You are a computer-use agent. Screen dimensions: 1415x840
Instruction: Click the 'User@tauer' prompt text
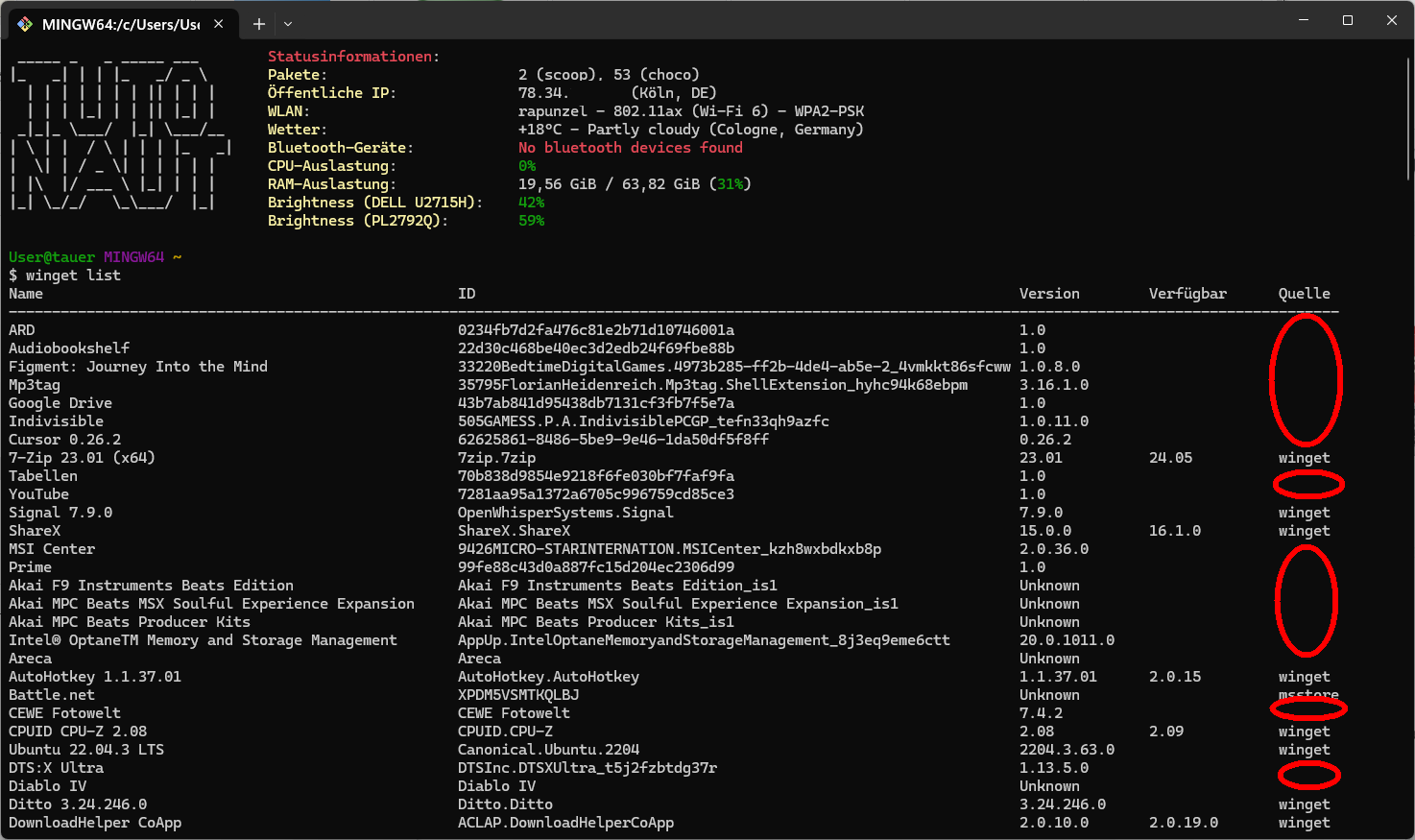(x=52, y=257)
